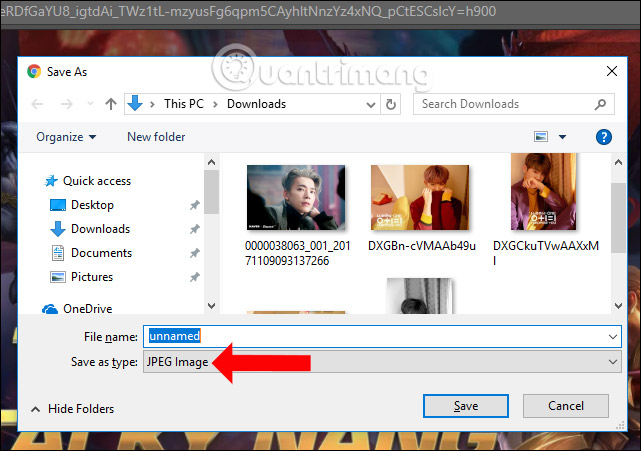Screen dimensions: 641x451
Task: Click the Forward navigation arrow
Action: click(x=67, y=104)
